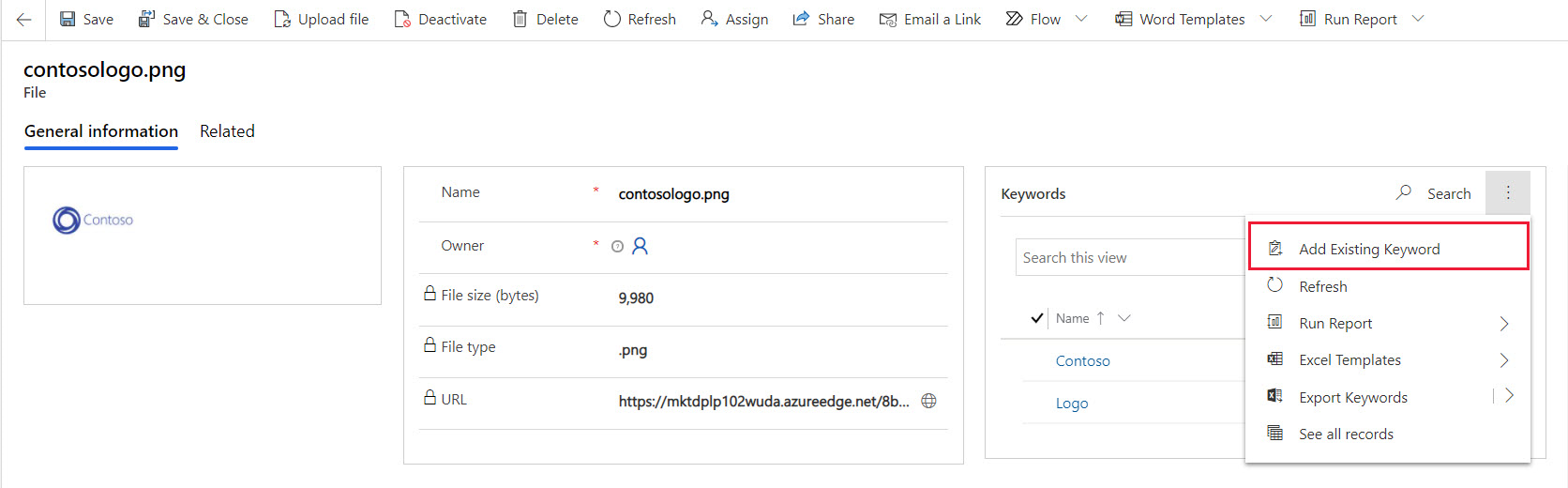Image resolution: width=1568 pixels, height=488 pixels.
Task: Expand the Word Templates dropdown chevron
Action: [1266, 19]
